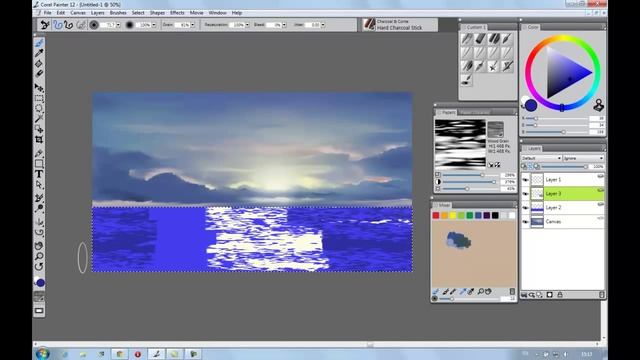This screenshot has height=360, width=640.
Task: Select the Rectangular Shape tool
Action: point(39,164)
